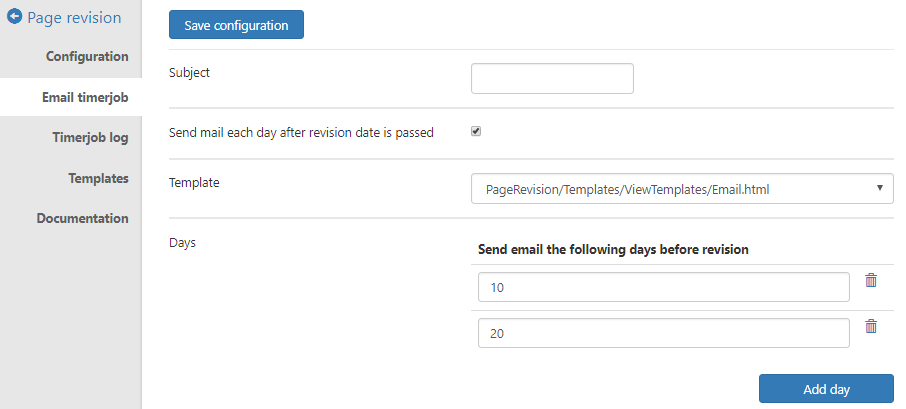Click the Days row label

click(x=183, y=242)
